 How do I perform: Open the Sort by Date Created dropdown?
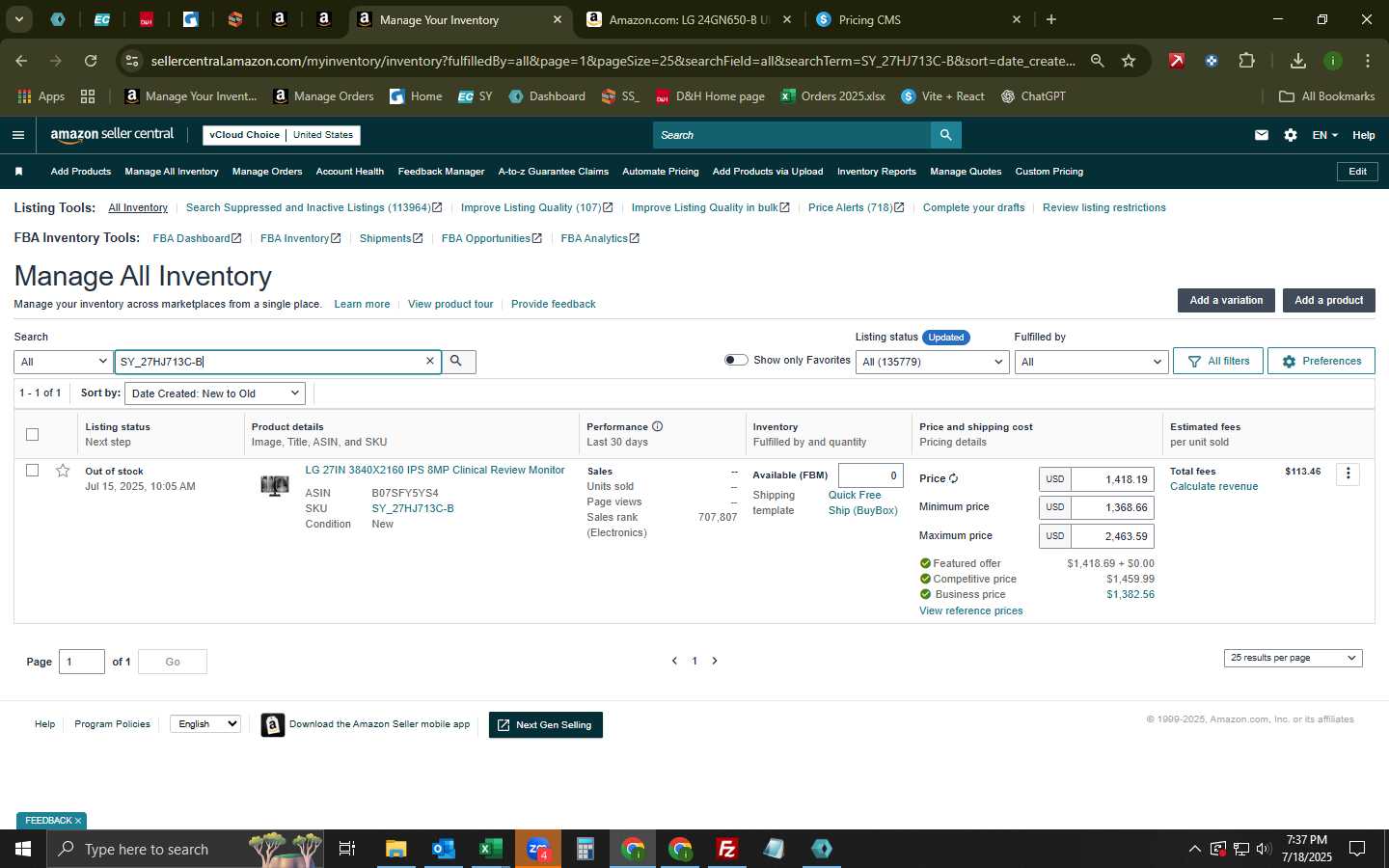(x=215, y=393)
